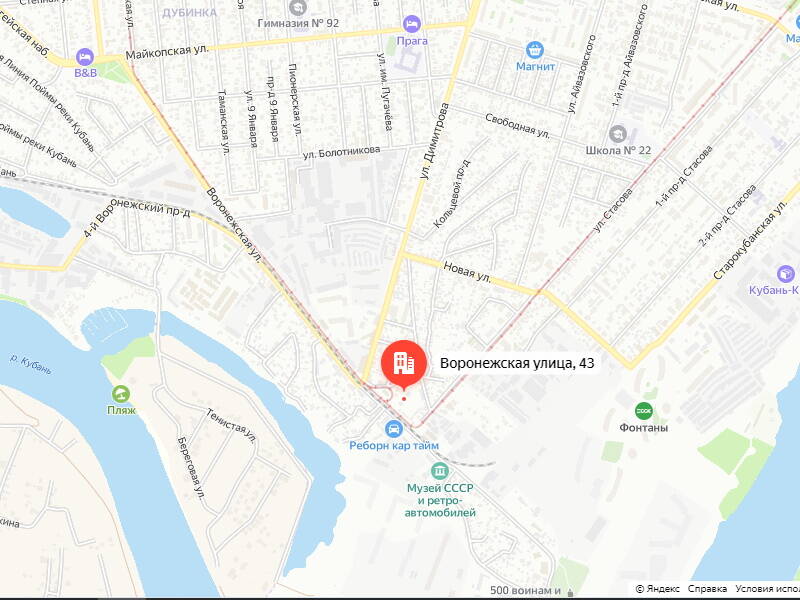
Task: Select the Магнит shopping basket icon
Action: click(534, 51)
